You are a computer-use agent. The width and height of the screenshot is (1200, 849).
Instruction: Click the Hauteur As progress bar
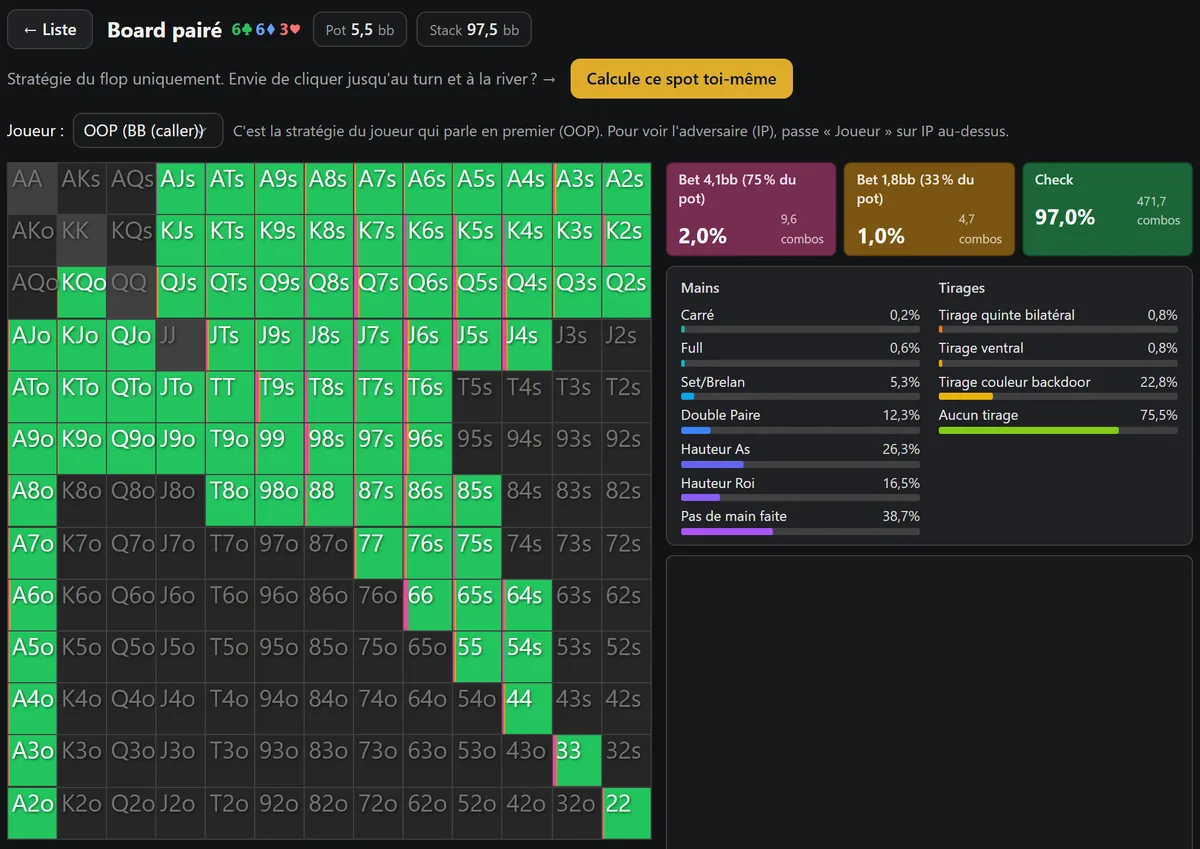800,464
